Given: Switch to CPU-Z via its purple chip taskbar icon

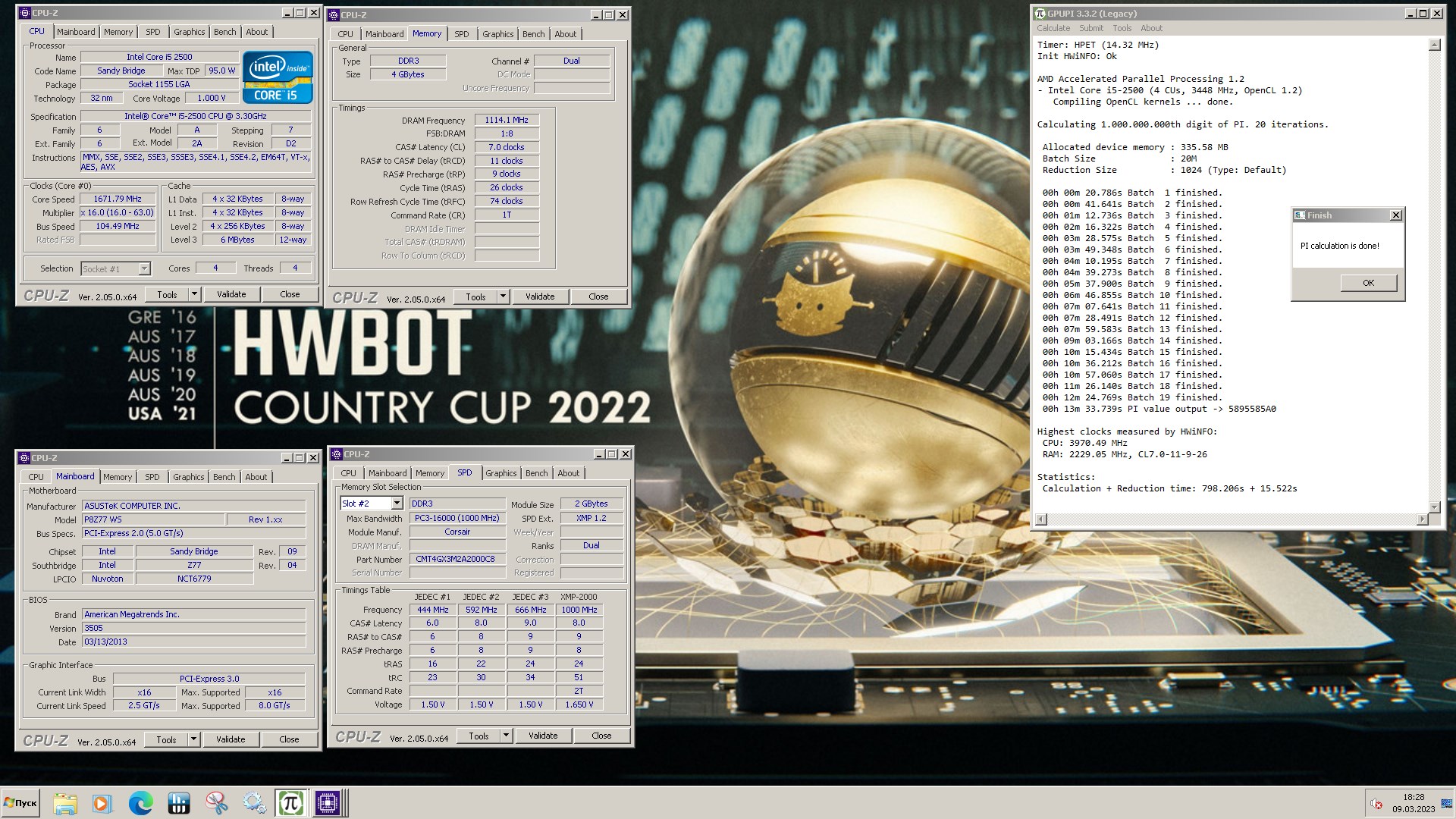Looking at the screenshot, I should tap(328, 802).
